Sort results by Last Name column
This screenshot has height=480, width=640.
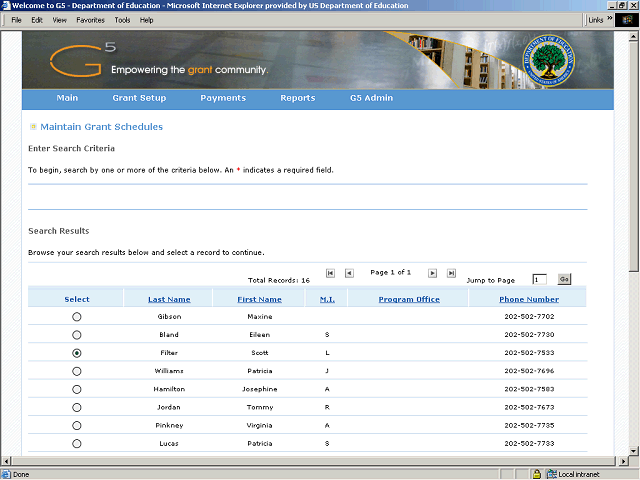pos(169,299)
